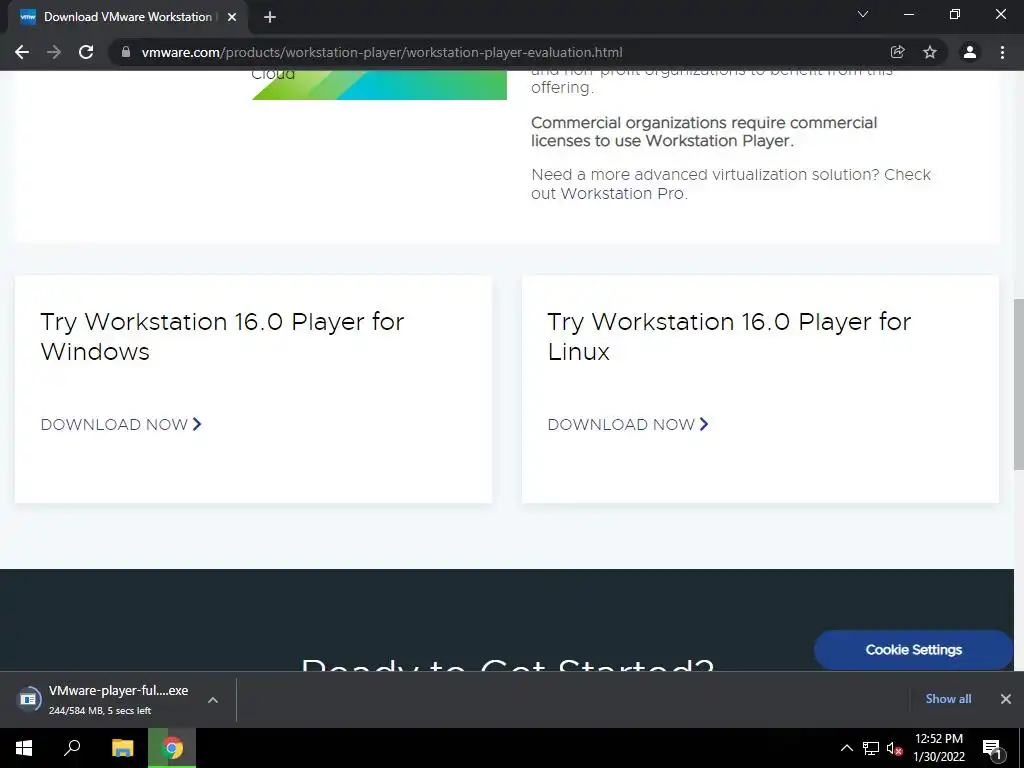The height and width of the screenshot is (768, 1024).
Task: Open the notification center icon
Action: point(992,748)
